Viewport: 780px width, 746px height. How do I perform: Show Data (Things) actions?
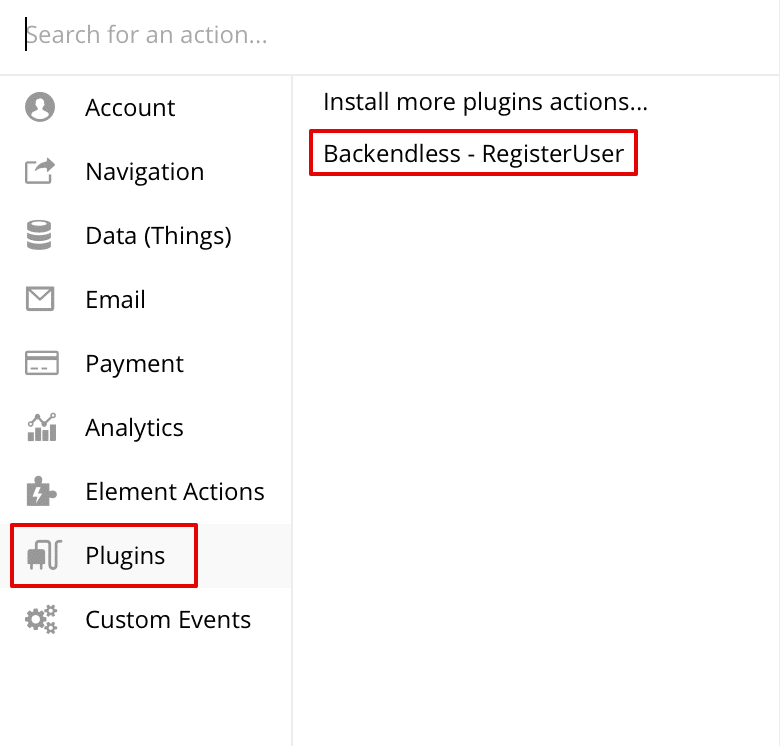click(x=158, y=236)
